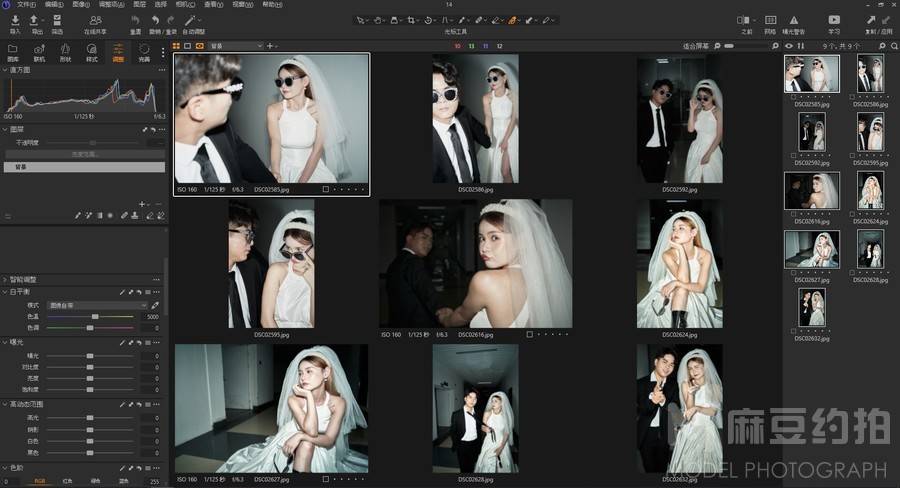Toggle the orange proofing eye icon
The width and height of the screenshot is (900, 488).
pos(200,46)
